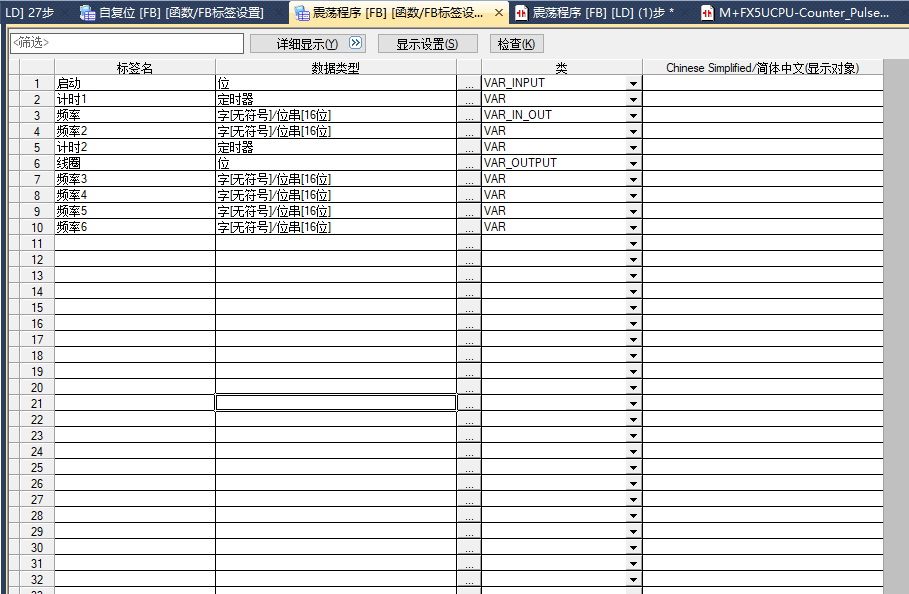Open the M+FX5UCPU-Counter_Pulse tab
This screenshot has width=909, height=594.
click(805, 13)
